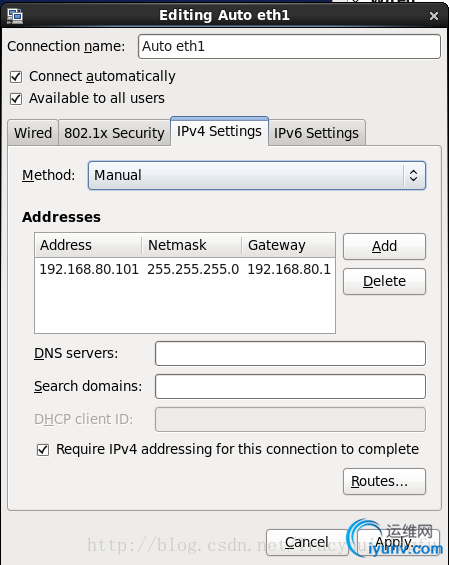Switch to IPv6 Settings tab
The image size is (449, 565).
tap(316, 133)
